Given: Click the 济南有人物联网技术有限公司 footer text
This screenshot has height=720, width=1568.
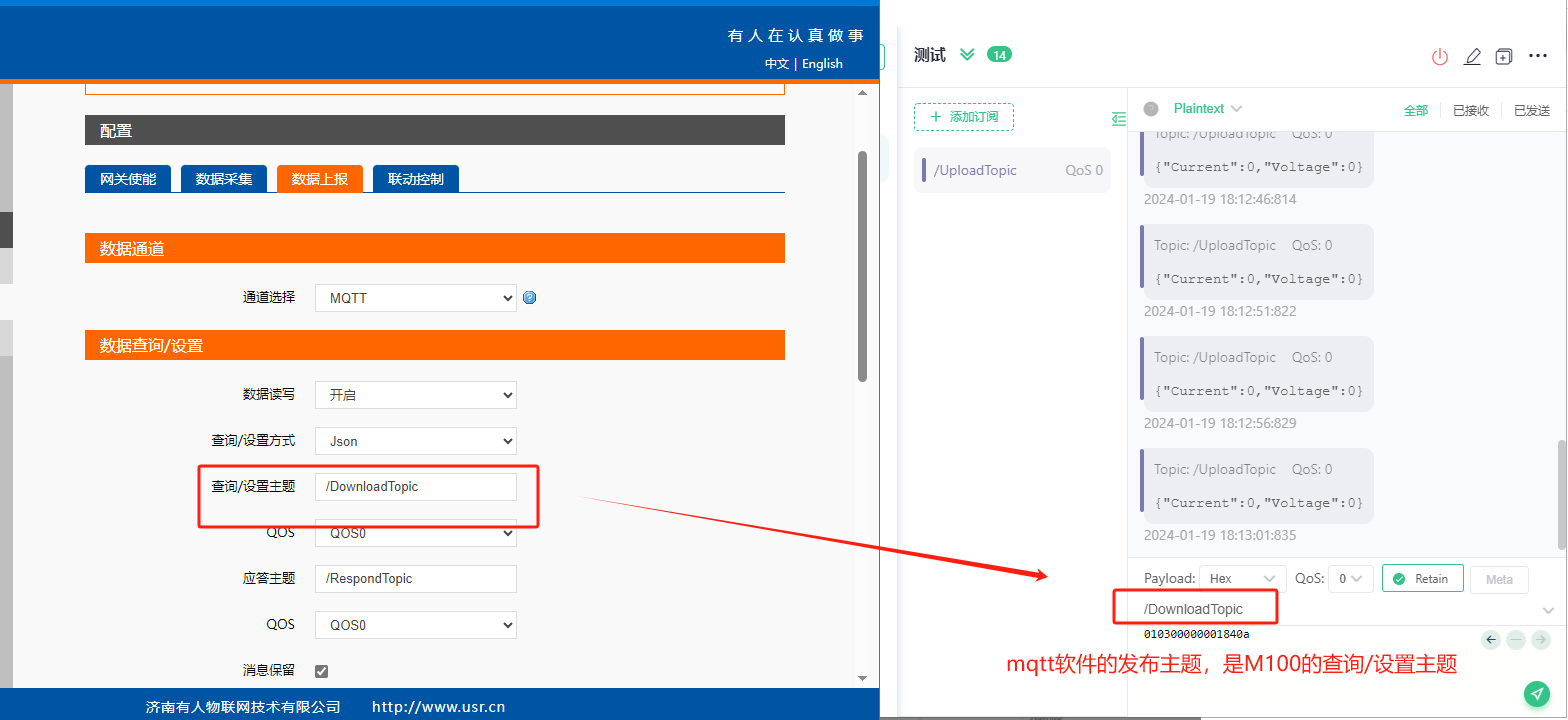Looking at the screenshot, I should 243,707.
